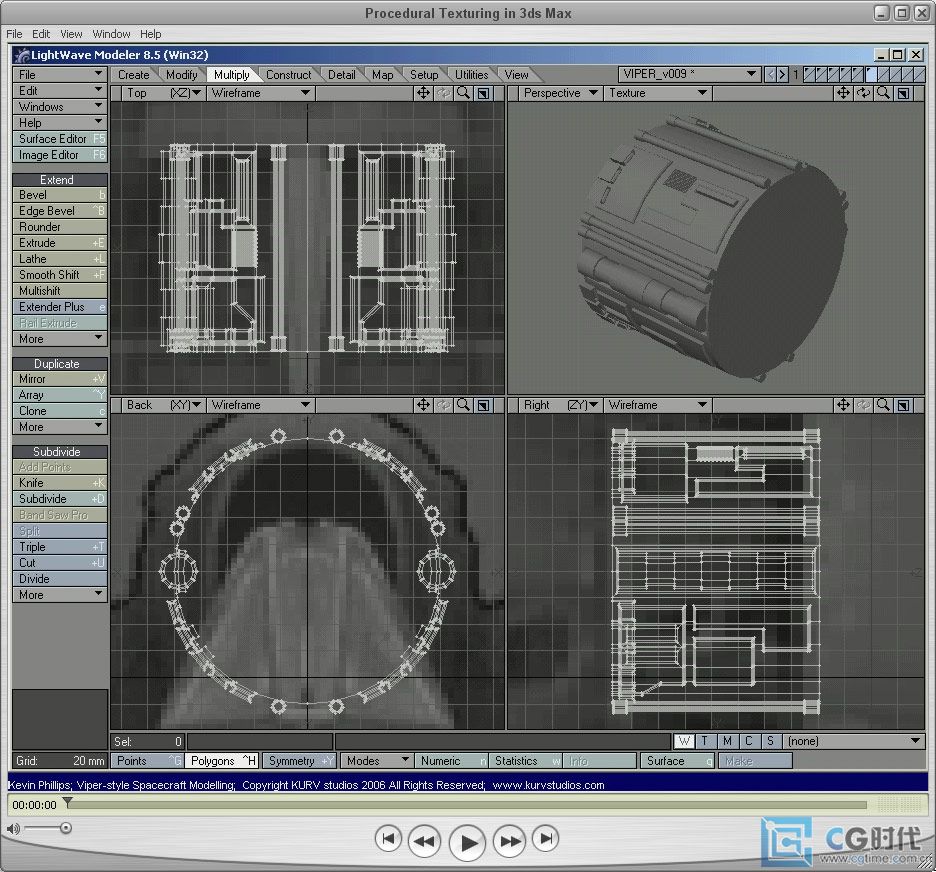Click the zoom magnifier in the Back viewport

(463, 405)
